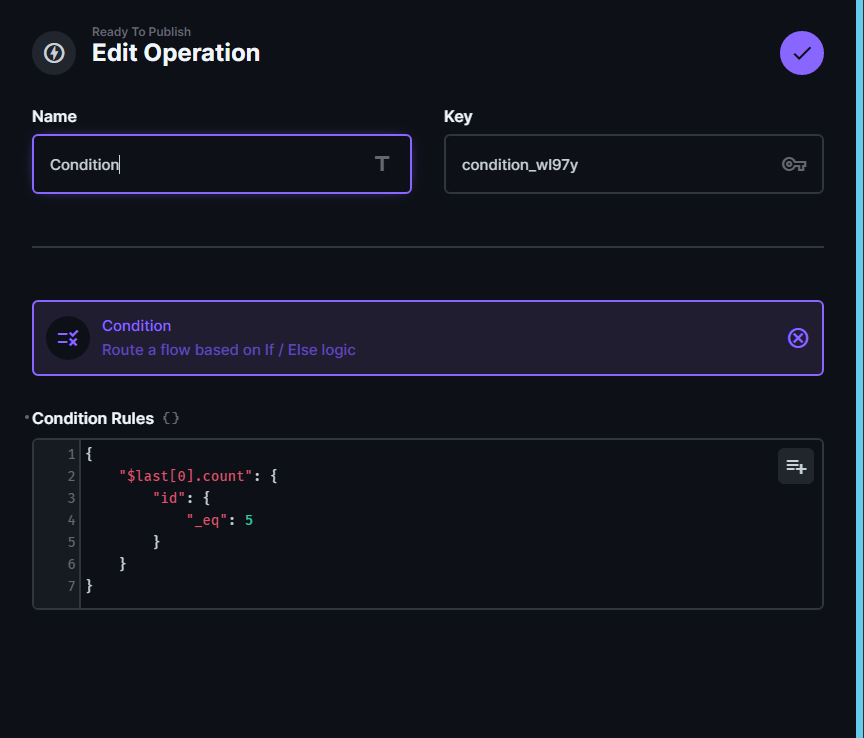864x738 pixels.
Task: Click line number 4 in the editor gutter
Action: tap(70, 520)
